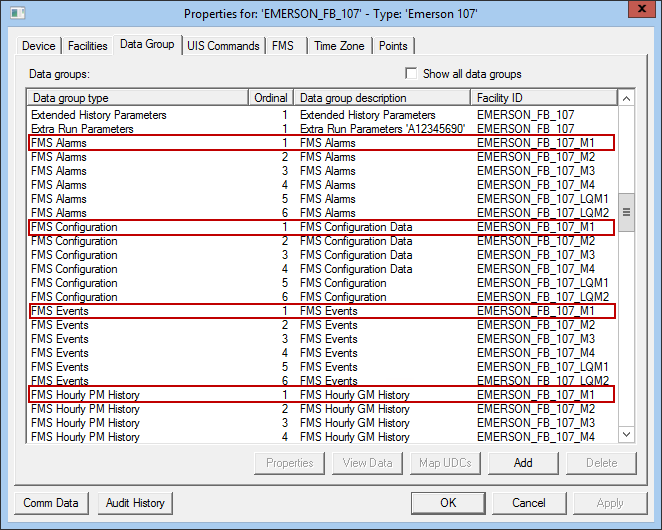
Task: Switch to the UIS Commands tab
Action: click(223, 46)
